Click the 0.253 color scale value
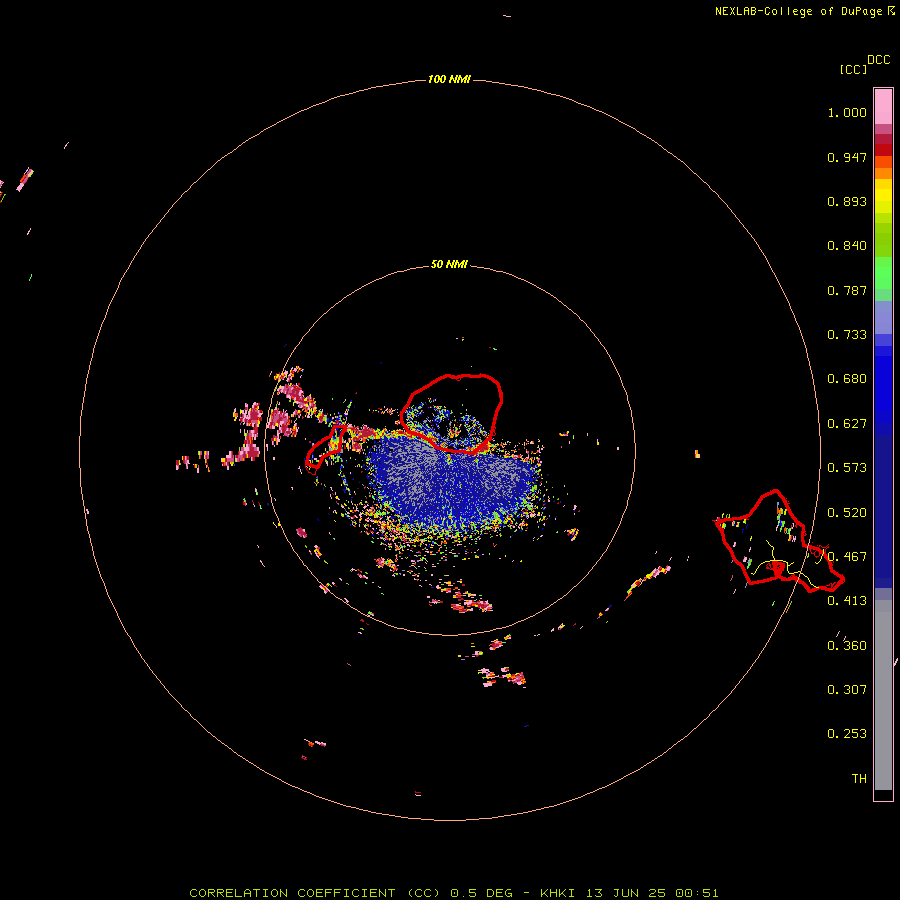This screenshot has width=900, height=900. (847, 734)
